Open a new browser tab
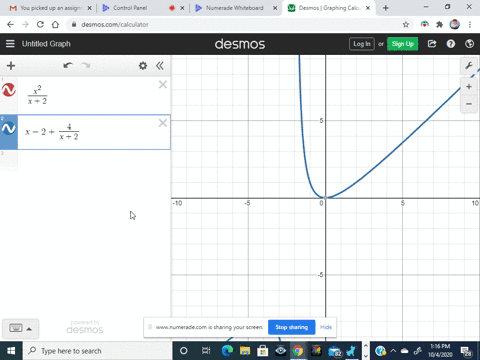The image size is (480, 360). click(x=386, y=8)
